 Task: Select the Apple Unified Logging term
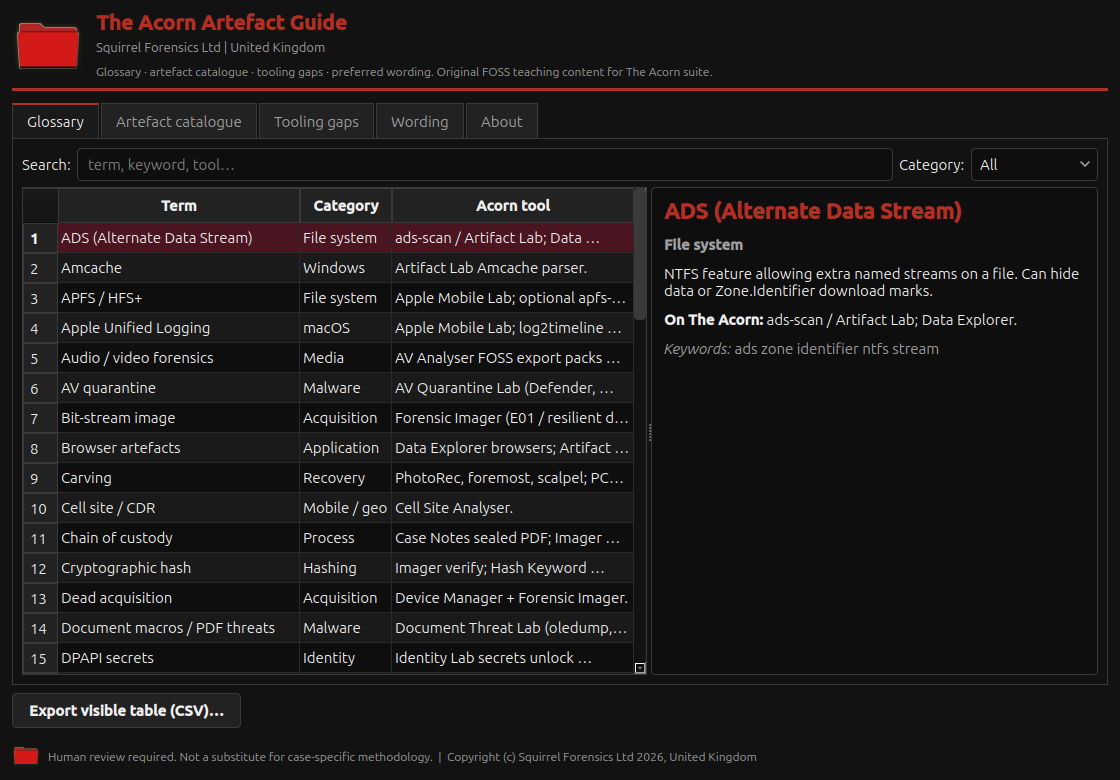179,328
